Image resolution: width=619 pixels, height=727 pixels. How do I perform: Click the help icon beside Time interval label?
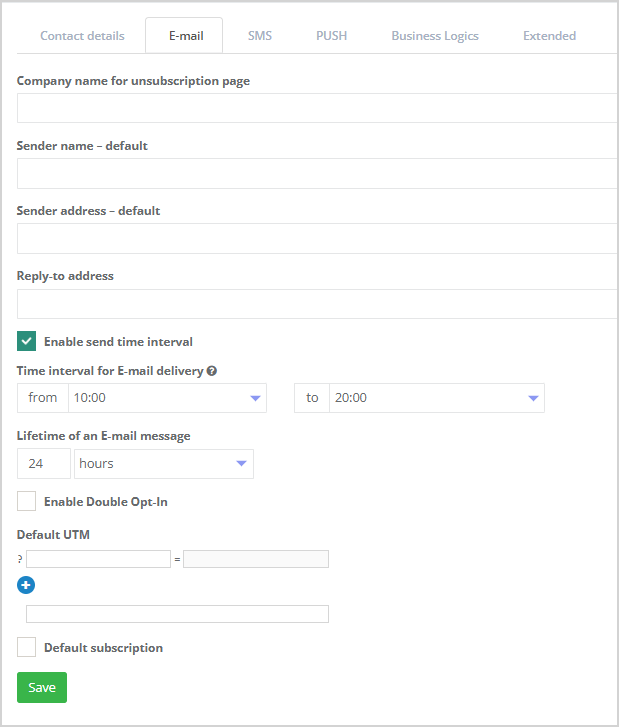click(212, 371)
